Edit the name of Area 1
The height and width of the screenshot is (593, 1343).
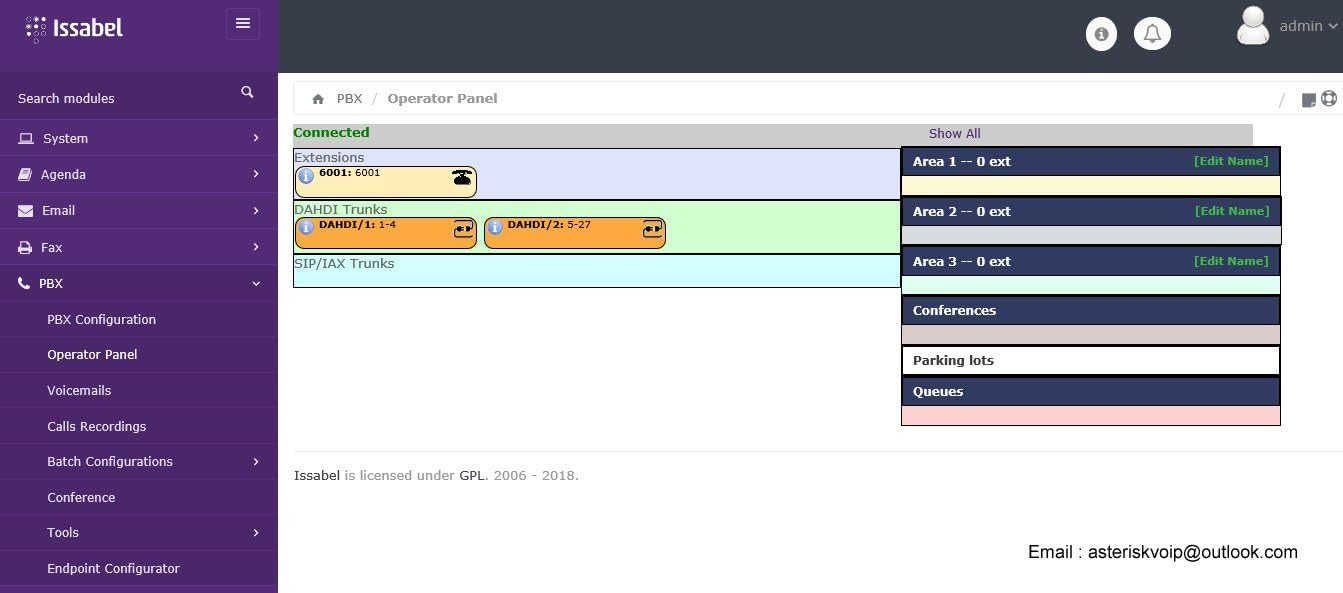(x=1231, y=161)
